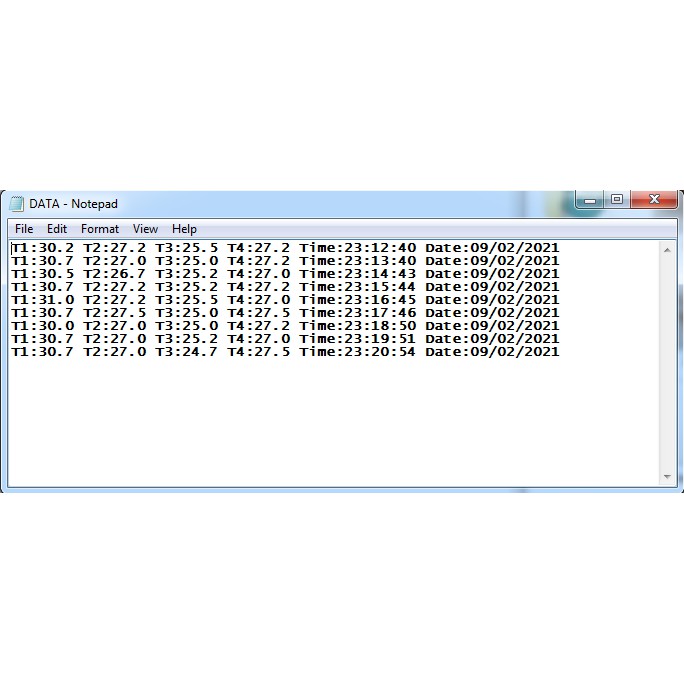Click the scrollbar down arrow
Image resolution: width=684 pixels, height=684 pixels.
667,477
